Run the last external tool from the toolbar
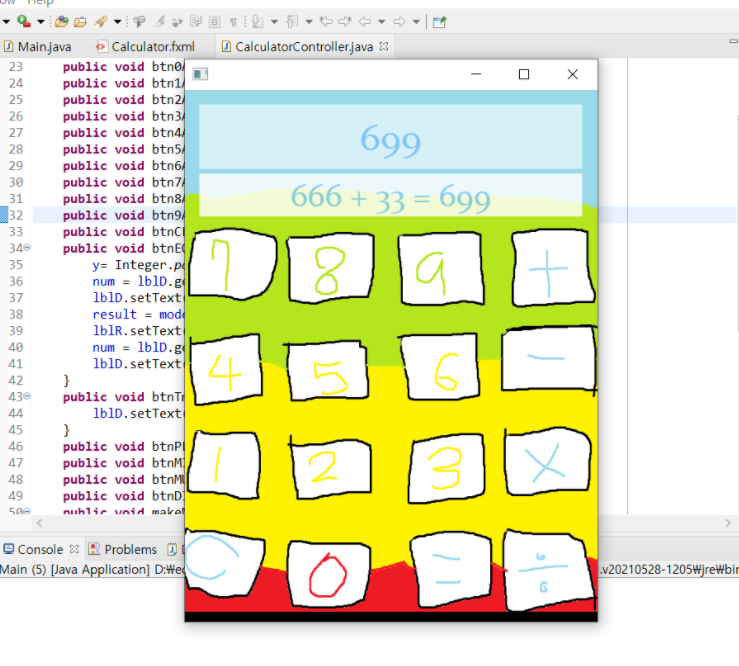Screen dimensions: 739x666 [24, 21]
